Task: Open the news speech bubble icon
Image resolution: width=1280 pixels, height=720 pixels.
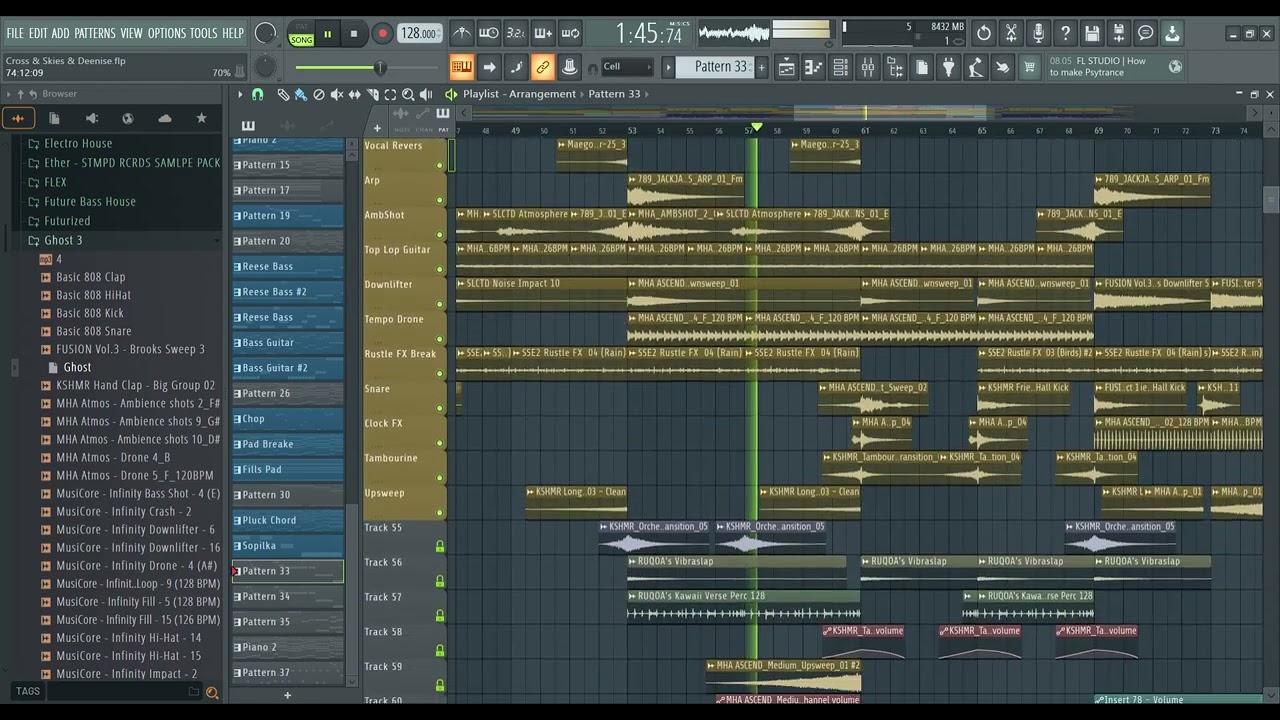Action: 1146,33
